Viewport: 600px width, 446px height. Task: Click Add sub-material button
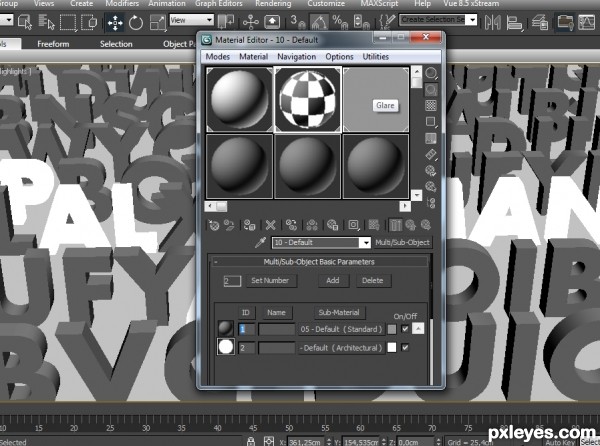coord(333,280)
